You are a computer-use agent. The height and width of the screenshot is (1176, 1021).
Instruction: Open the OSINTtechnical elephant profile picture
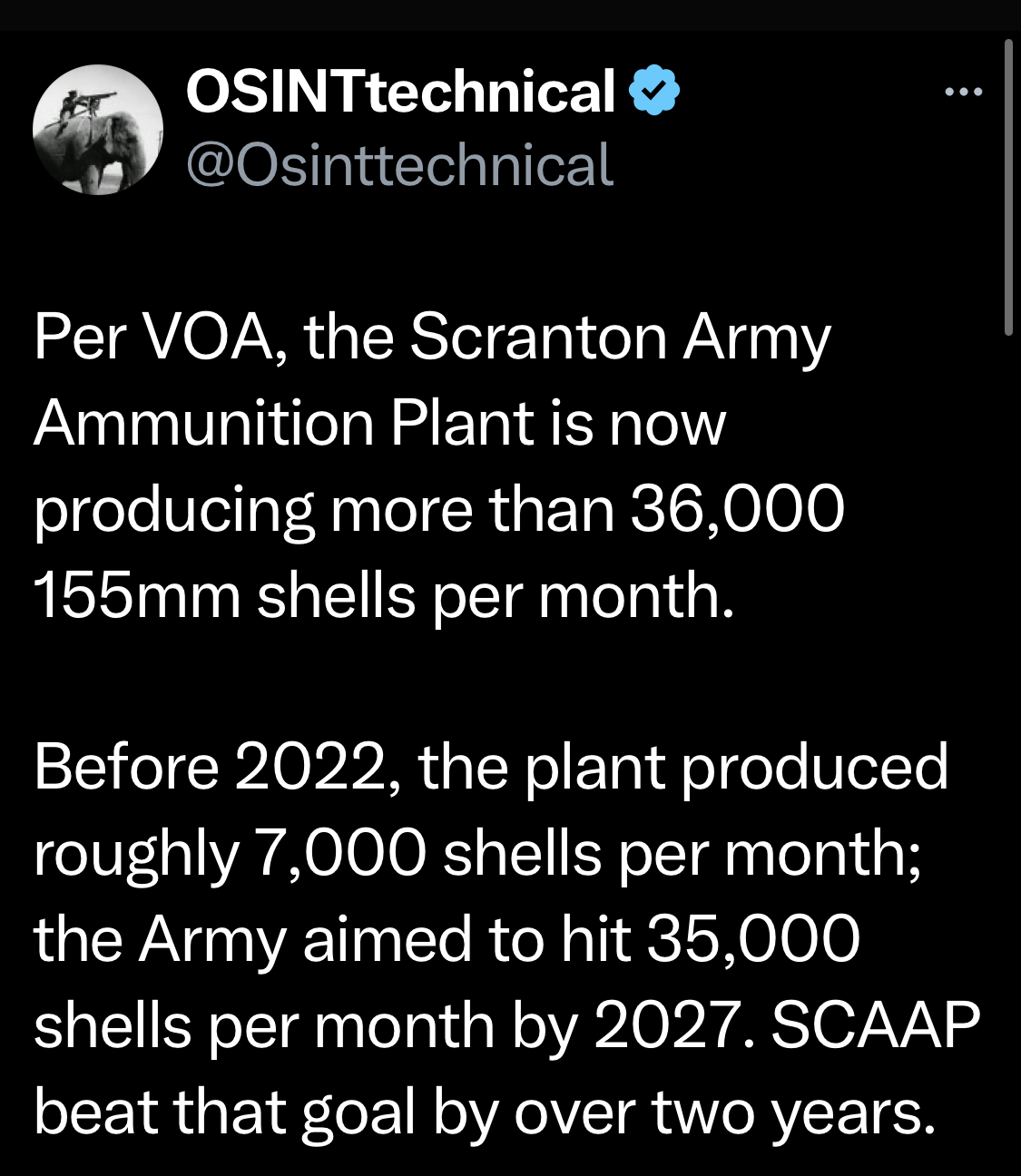click(98, 130)
